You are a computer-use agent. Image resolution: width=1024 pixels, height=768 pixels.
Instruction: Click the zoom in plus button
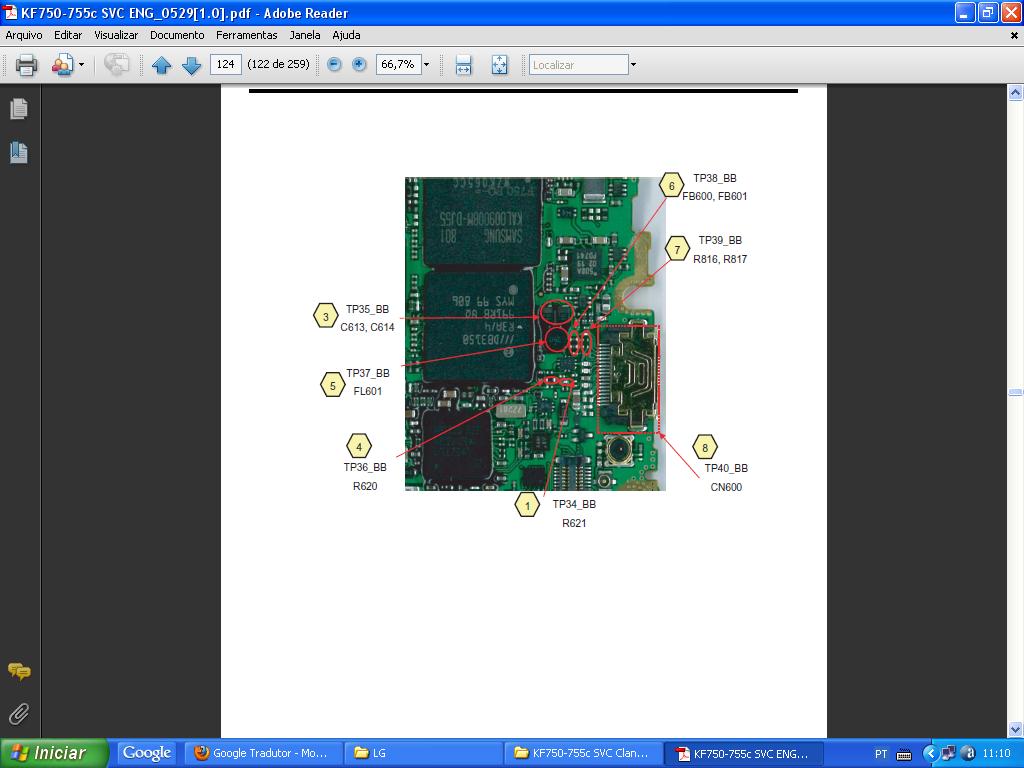(x=359, y=65)
